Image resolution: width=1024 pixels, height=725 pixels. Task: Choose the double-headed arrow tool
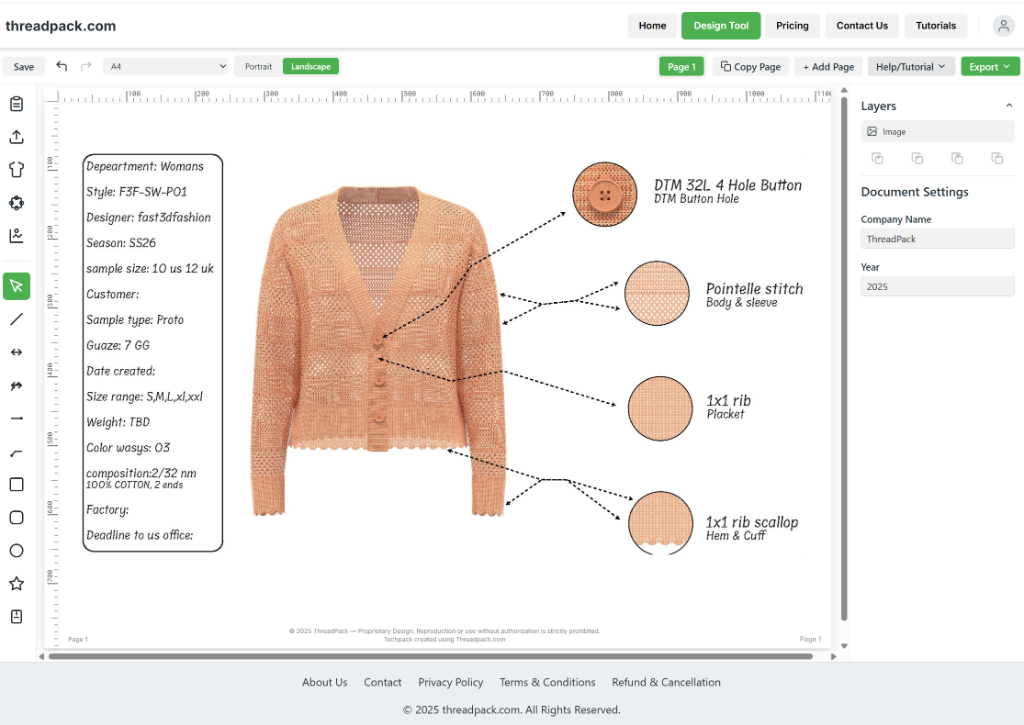click(16, 352)
